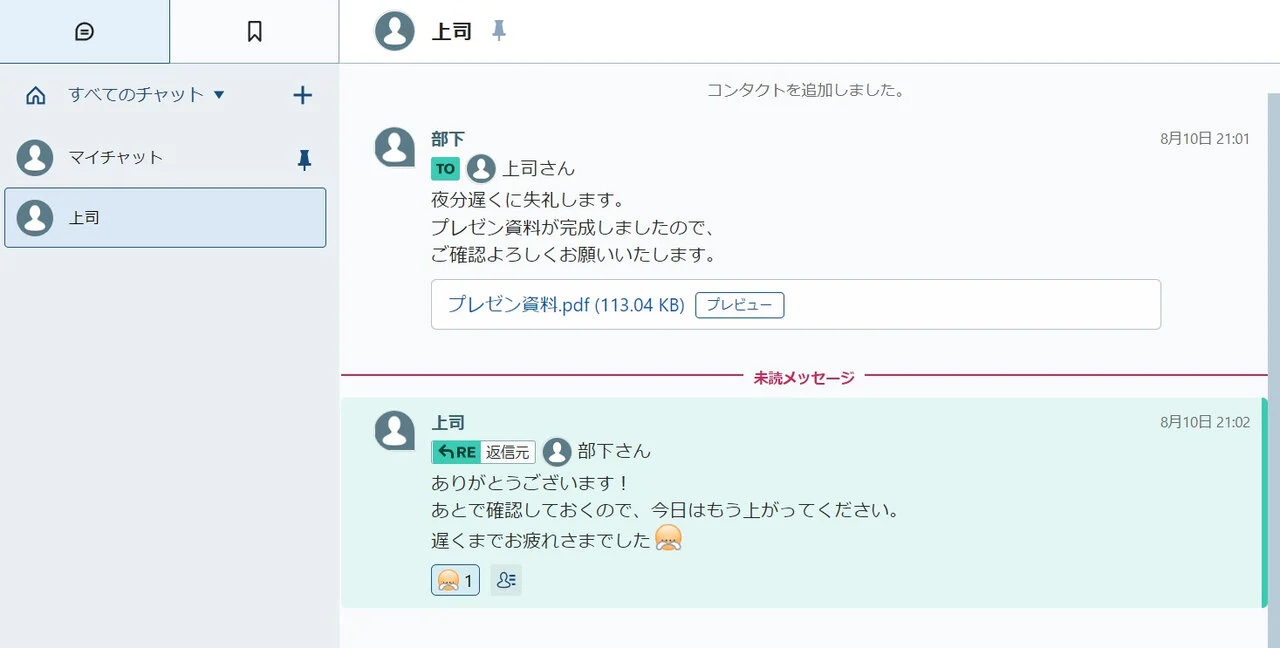Open プレゼン資料.pdf file link
Screen dimensions: 1280x648
coord(565,305)
